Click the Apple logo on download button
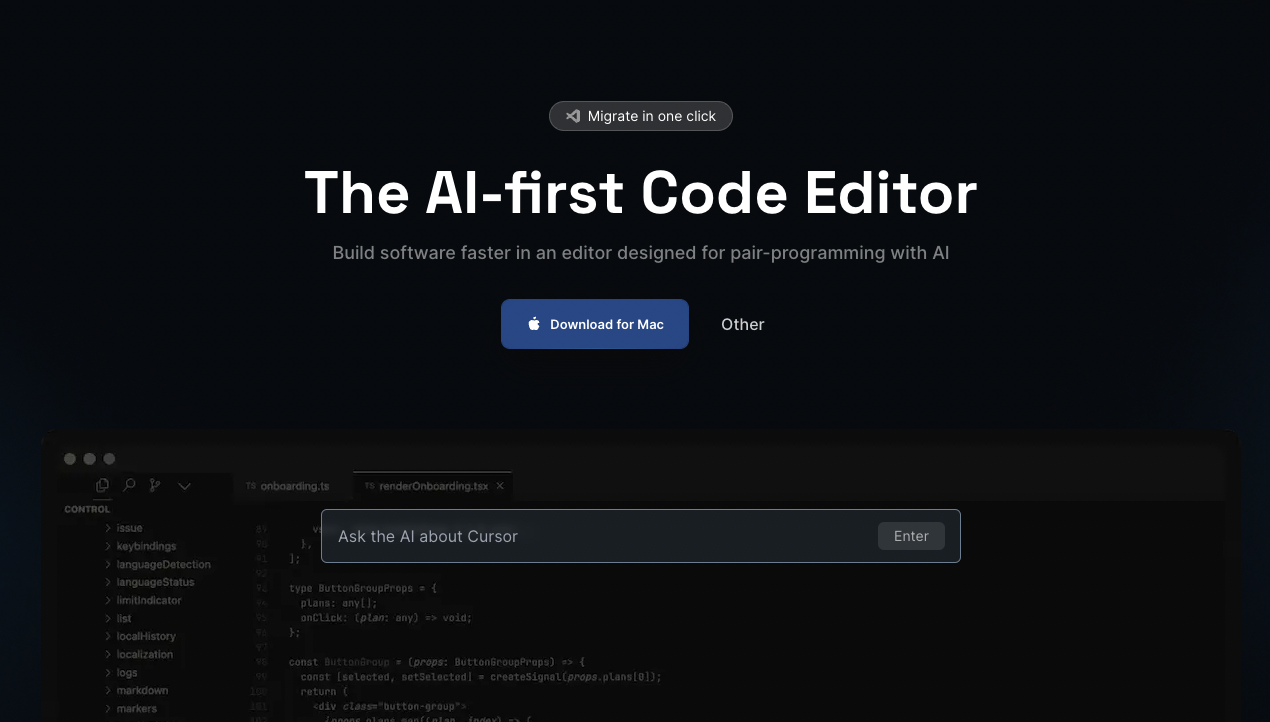 coord(534,324)
